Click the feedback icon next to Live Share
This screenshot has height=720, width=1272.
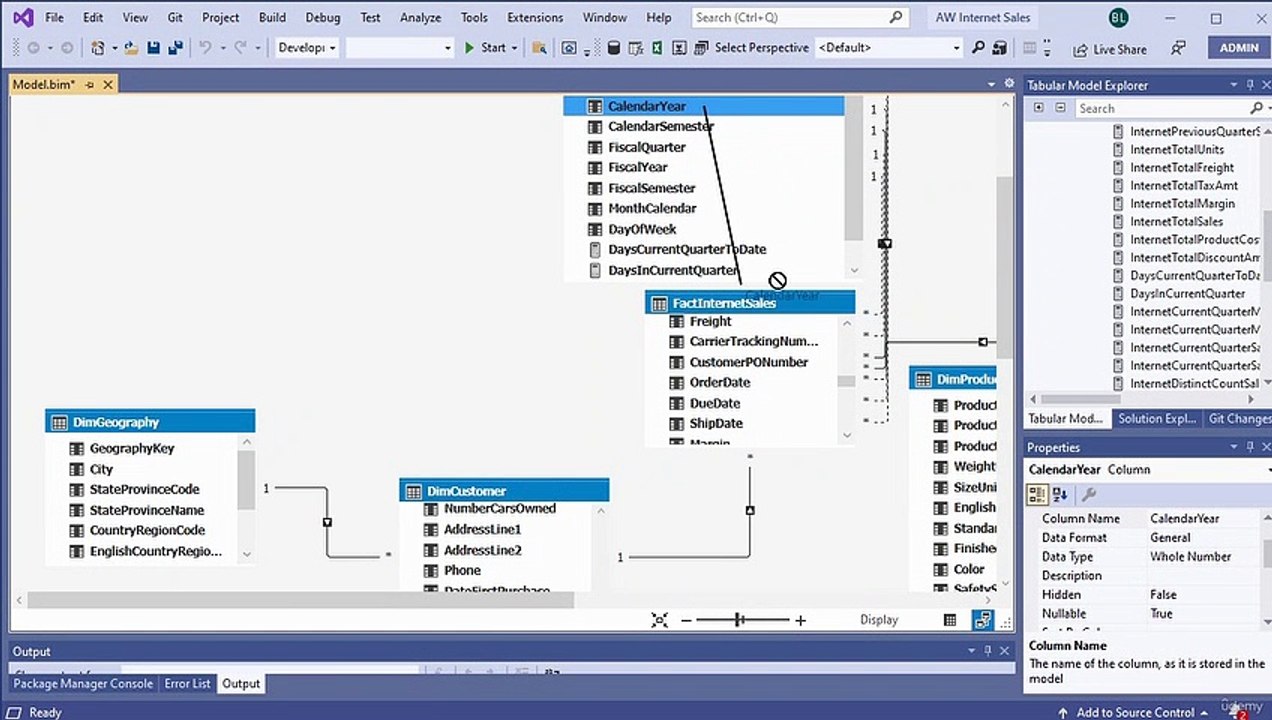tap(1178, 48)
